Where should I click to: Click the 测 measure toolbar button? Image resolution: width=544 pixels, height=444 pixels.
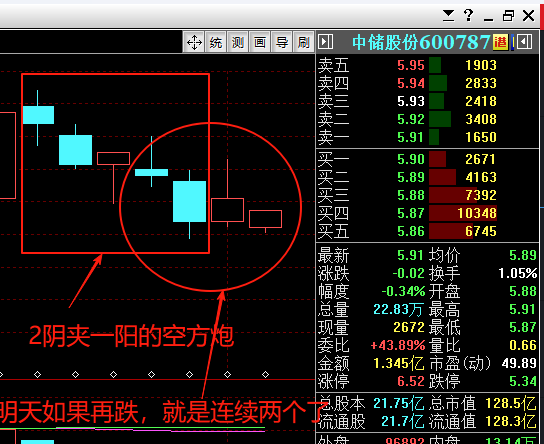pyautogui.click(x=238, y=43)
